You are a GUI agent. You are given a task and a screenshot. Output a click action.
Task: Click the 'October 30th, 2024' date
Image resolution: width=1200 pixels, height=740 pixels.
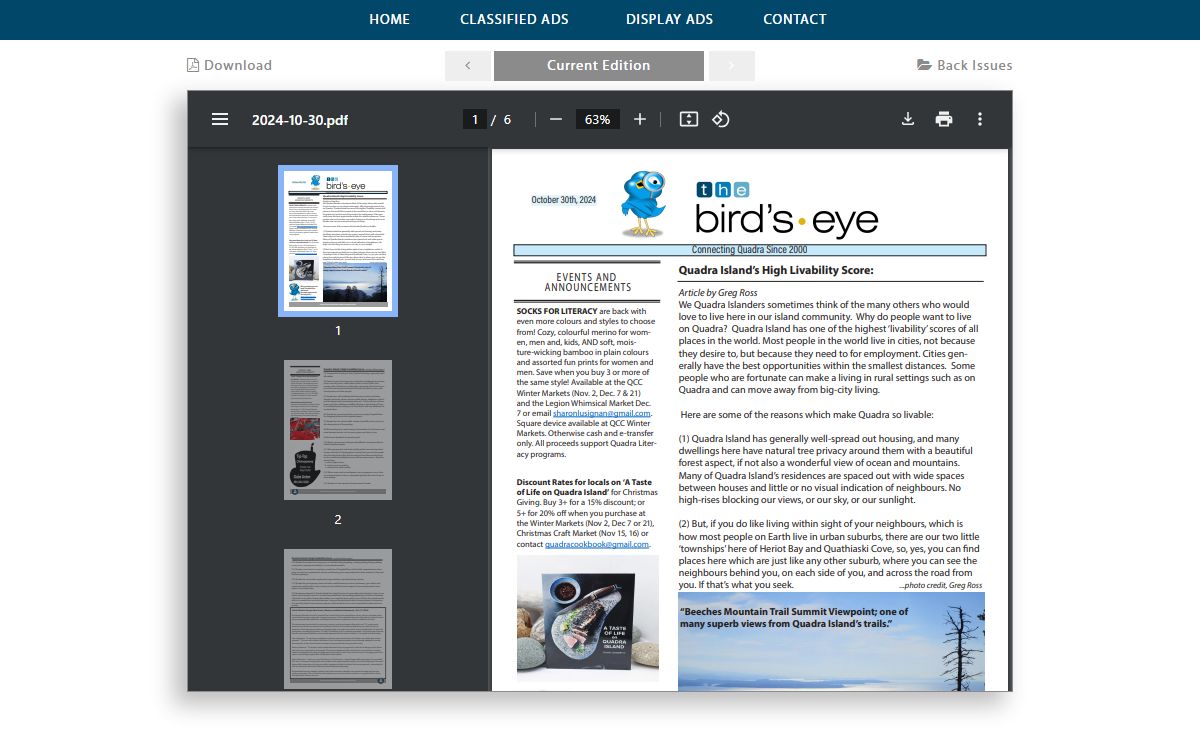click(x=563, y=200)
